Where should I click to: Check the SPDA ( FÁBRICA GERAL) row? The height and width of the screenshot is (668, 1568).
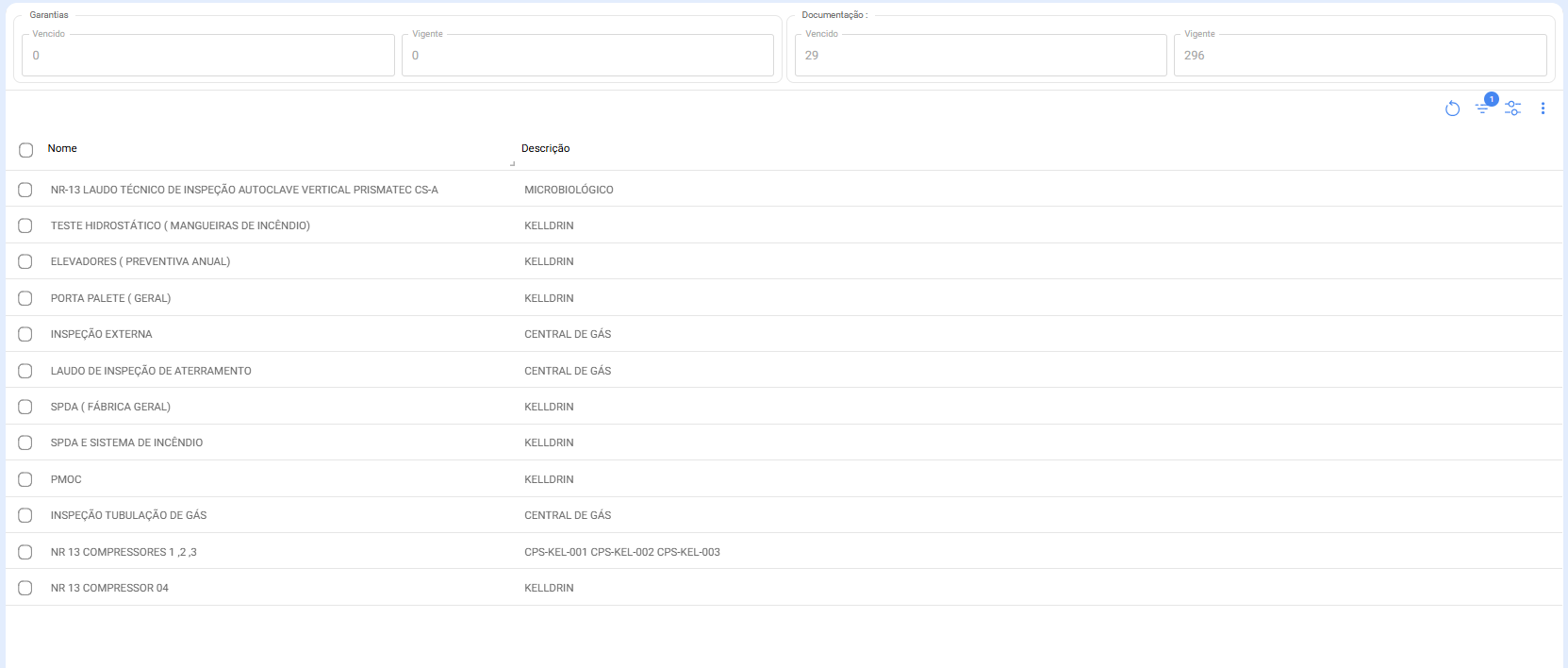tap(25, 407)
